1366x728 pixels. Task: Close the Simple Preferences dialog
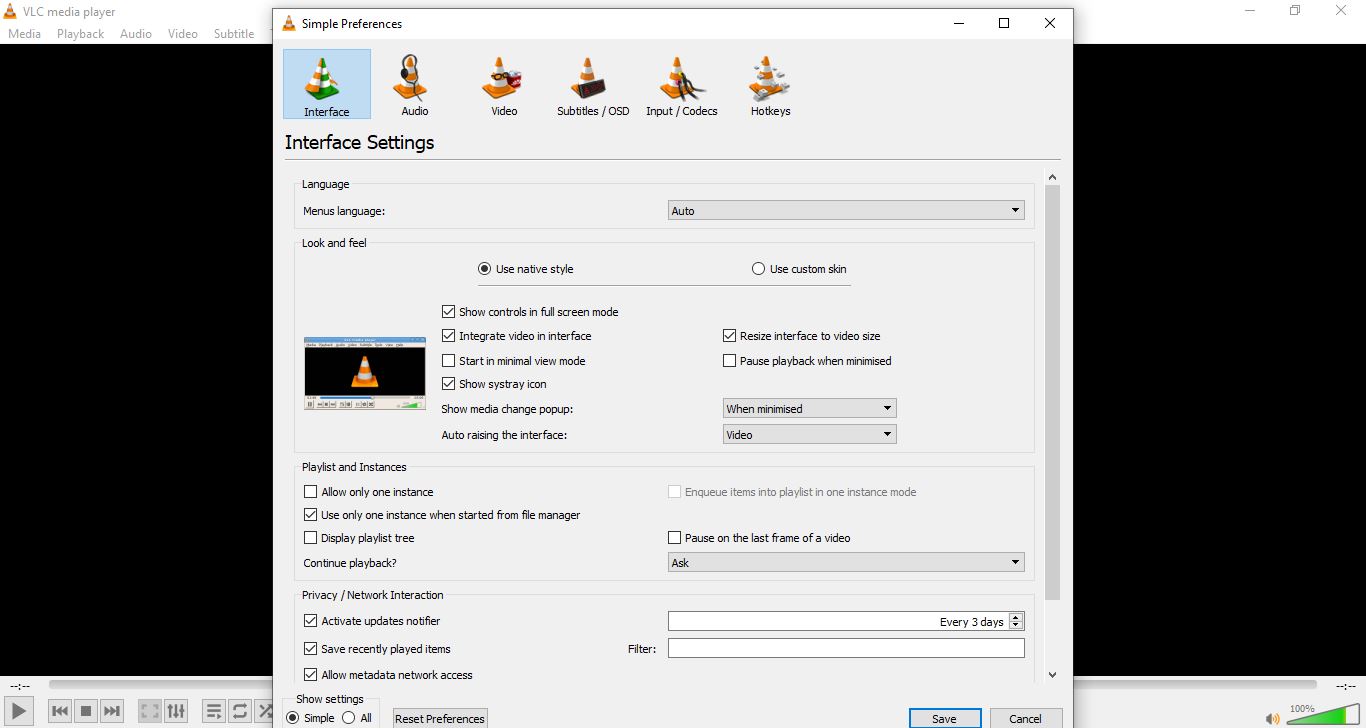coord(1050,23)
